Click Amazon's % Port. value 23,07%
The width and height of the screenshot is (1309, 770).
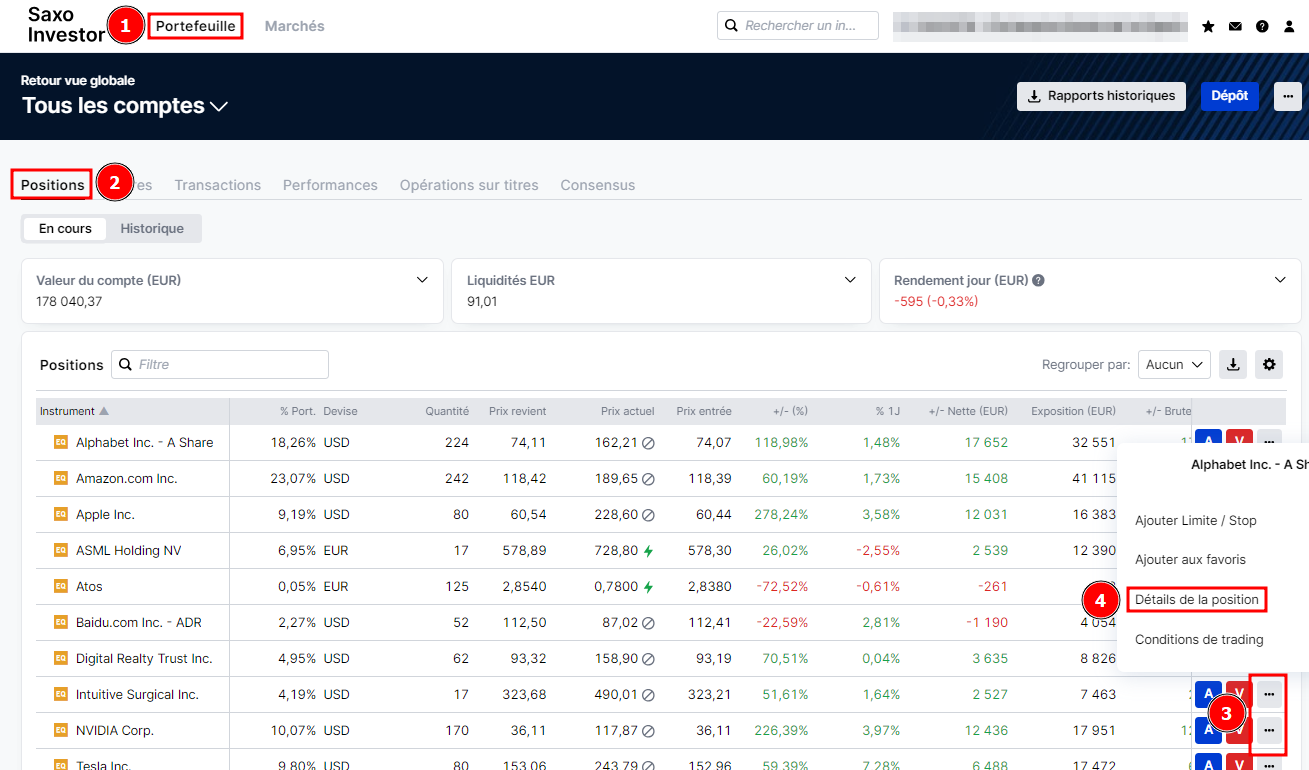click(x=293, y=479)
